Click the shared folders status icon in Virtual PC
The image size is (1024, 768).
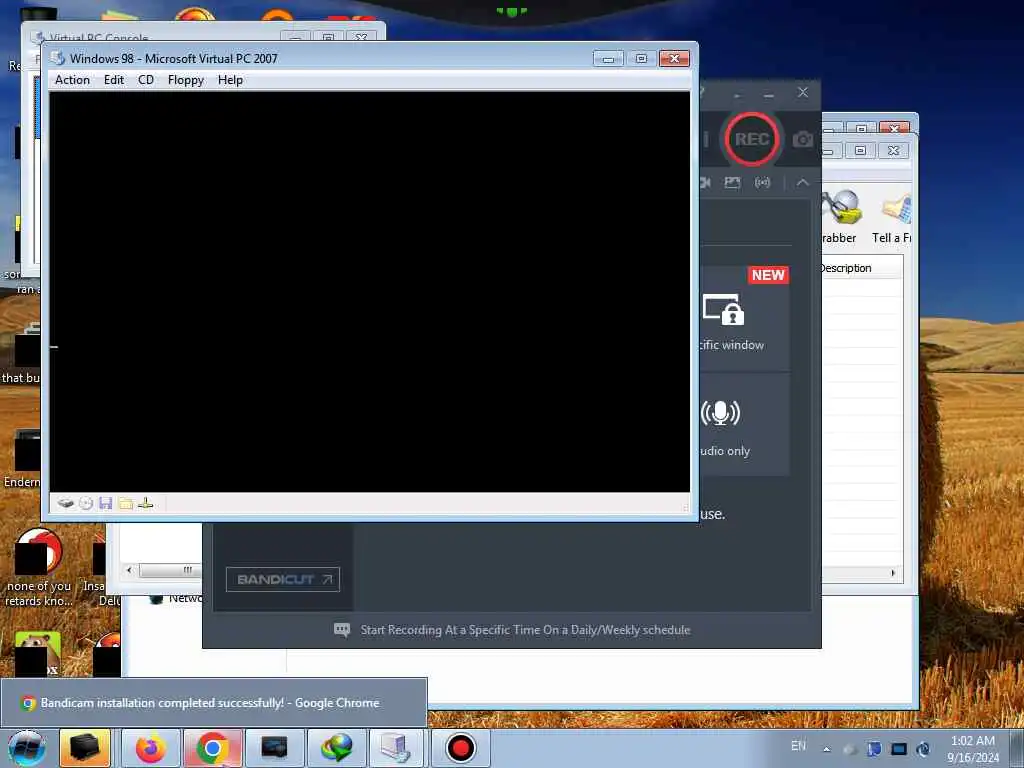click(125, 503)
